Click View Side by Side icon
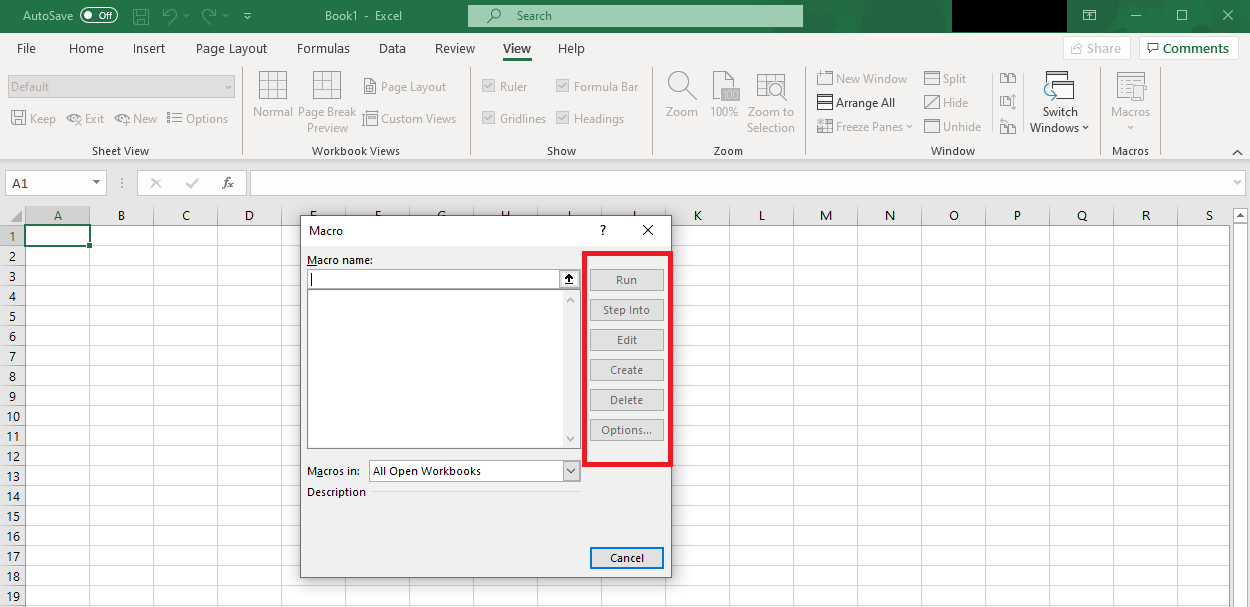Viewport: 1250px width, 607px height. coord(1008,78)
